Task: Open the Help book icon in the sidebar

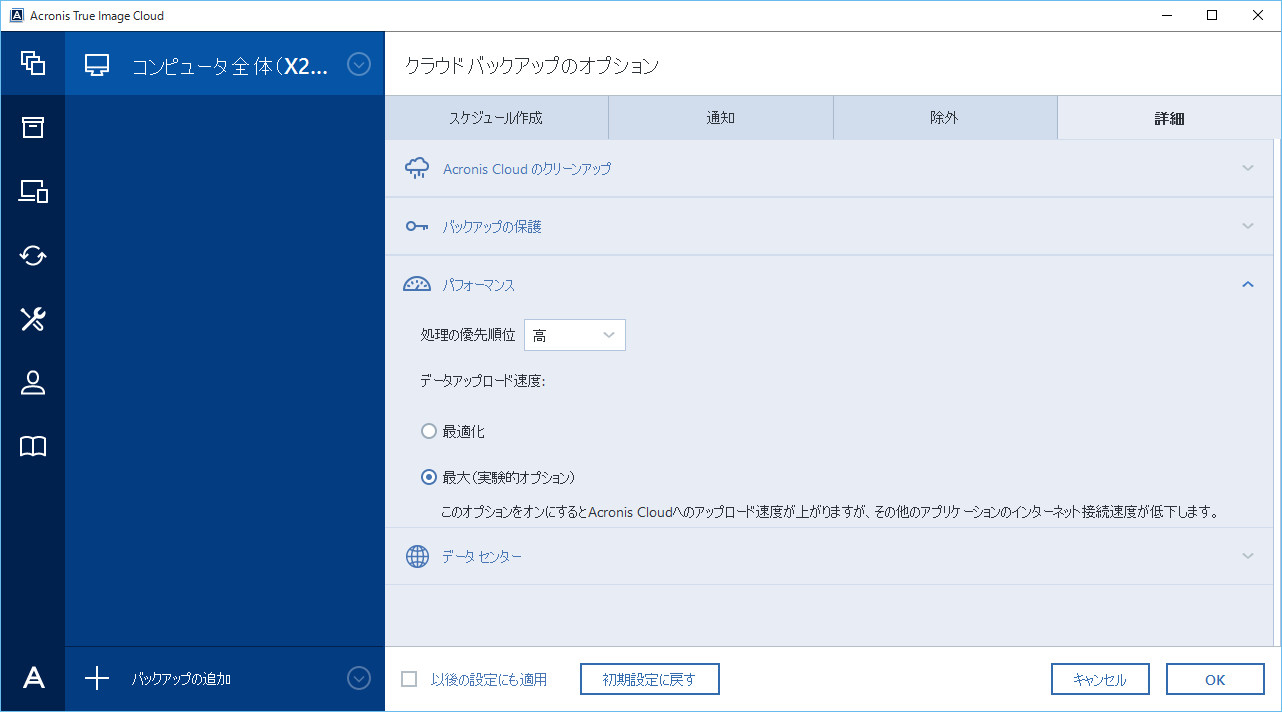Action: coord(32,446)
